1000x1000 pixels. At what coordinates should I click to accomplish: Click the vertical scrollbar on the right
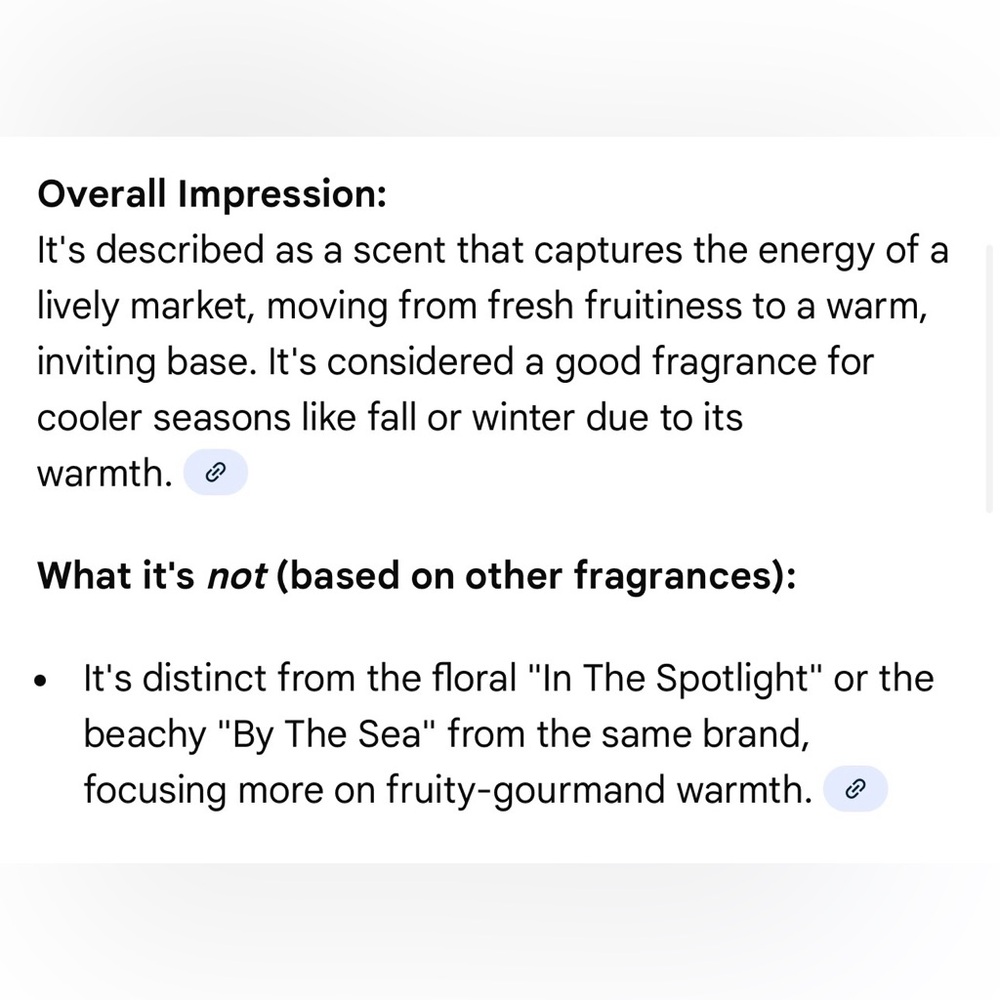coord(989,379)
